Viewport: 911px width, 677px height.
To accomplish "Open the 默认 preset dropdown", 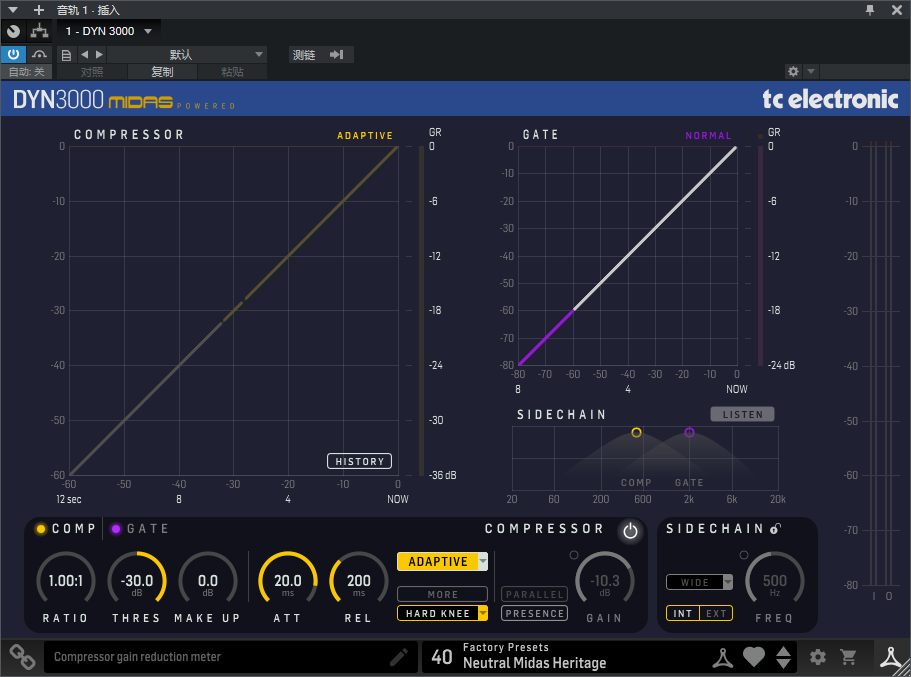I will pos(186,55).
